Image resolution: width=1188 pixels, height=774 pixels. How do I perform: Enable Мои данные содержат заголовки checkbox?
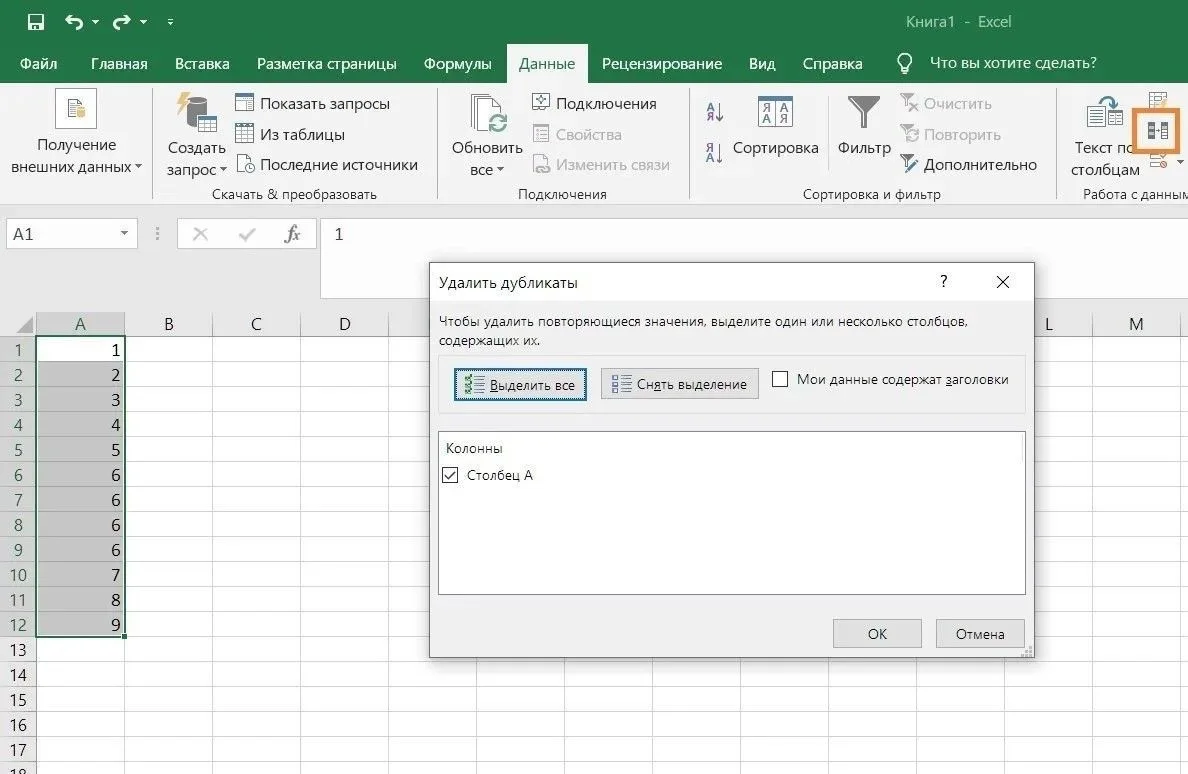[779, 380]
